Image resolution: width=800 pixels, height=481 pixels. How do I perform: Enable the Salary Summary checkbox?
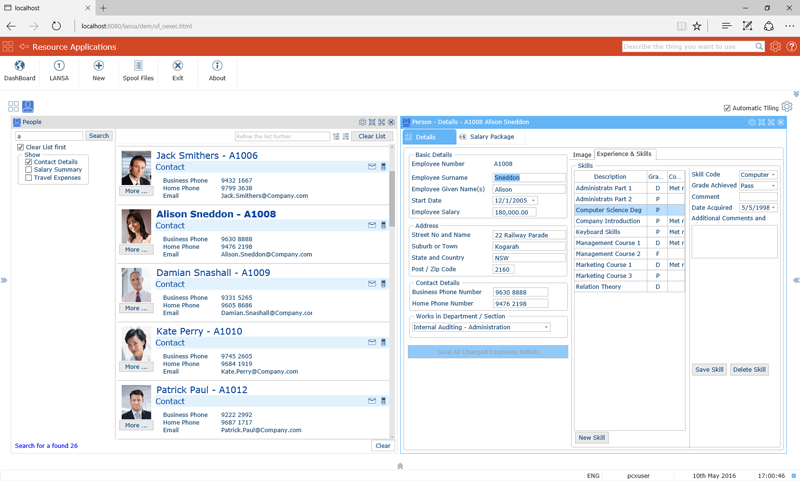click(29, 170)
